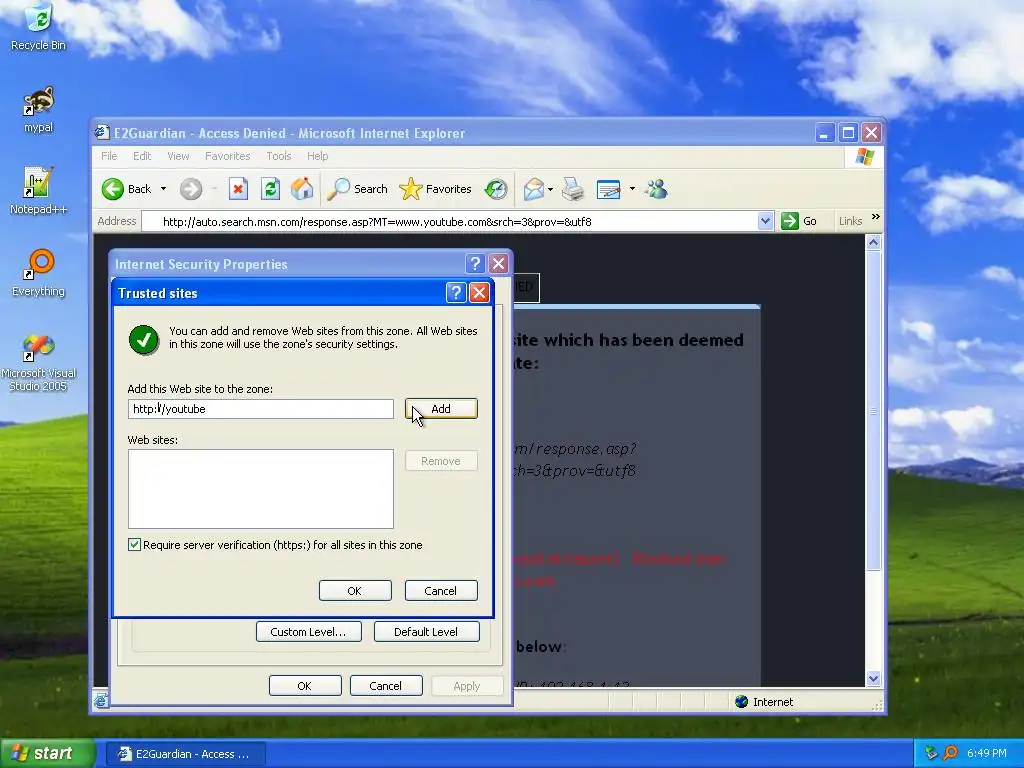
Task: Open the View menu
Action: click(178, 156)
